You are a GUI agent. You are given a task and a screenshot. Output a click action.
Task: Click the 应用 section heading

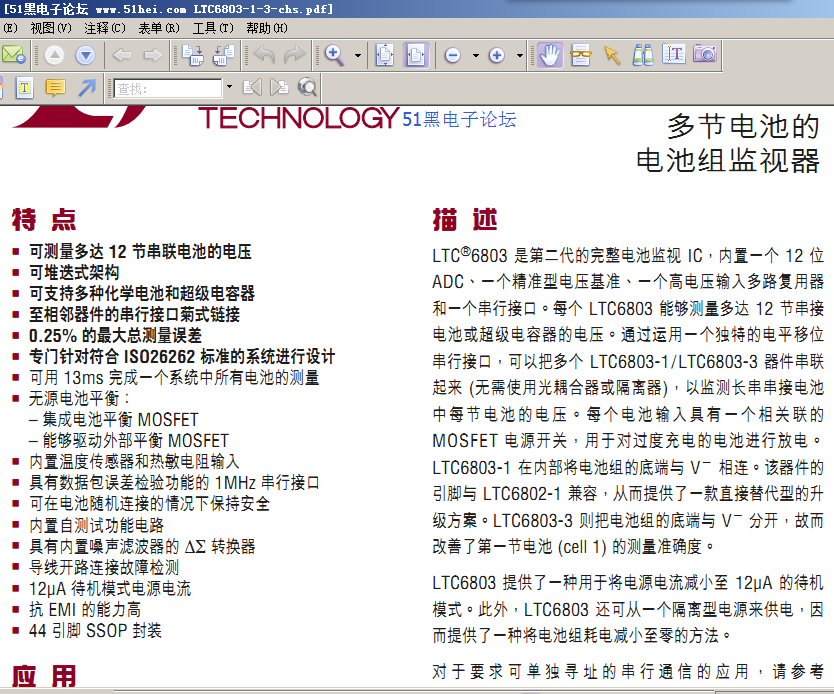(44, 676)
